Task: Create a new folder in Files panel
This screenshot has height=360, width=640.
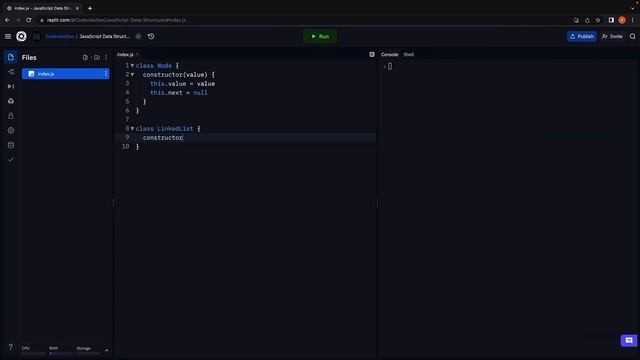Action: [x=97, y=58]
